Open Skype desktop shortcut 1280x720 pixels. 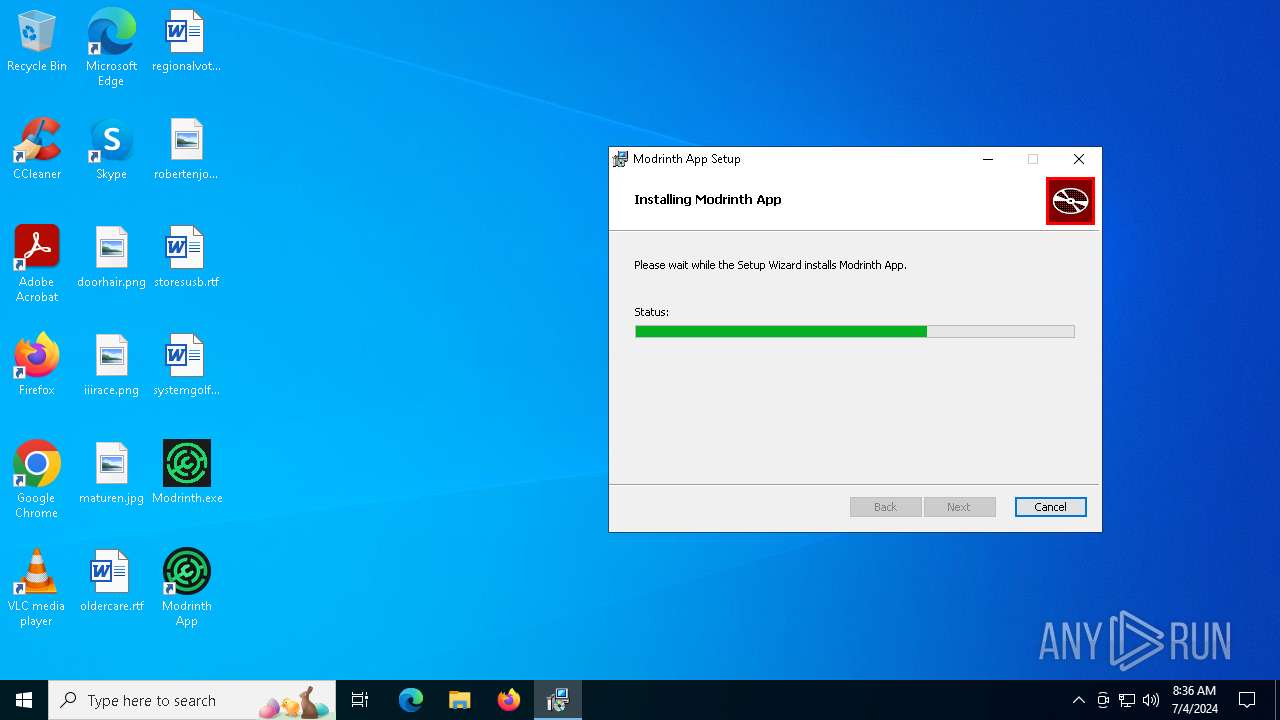coord(111,150)
